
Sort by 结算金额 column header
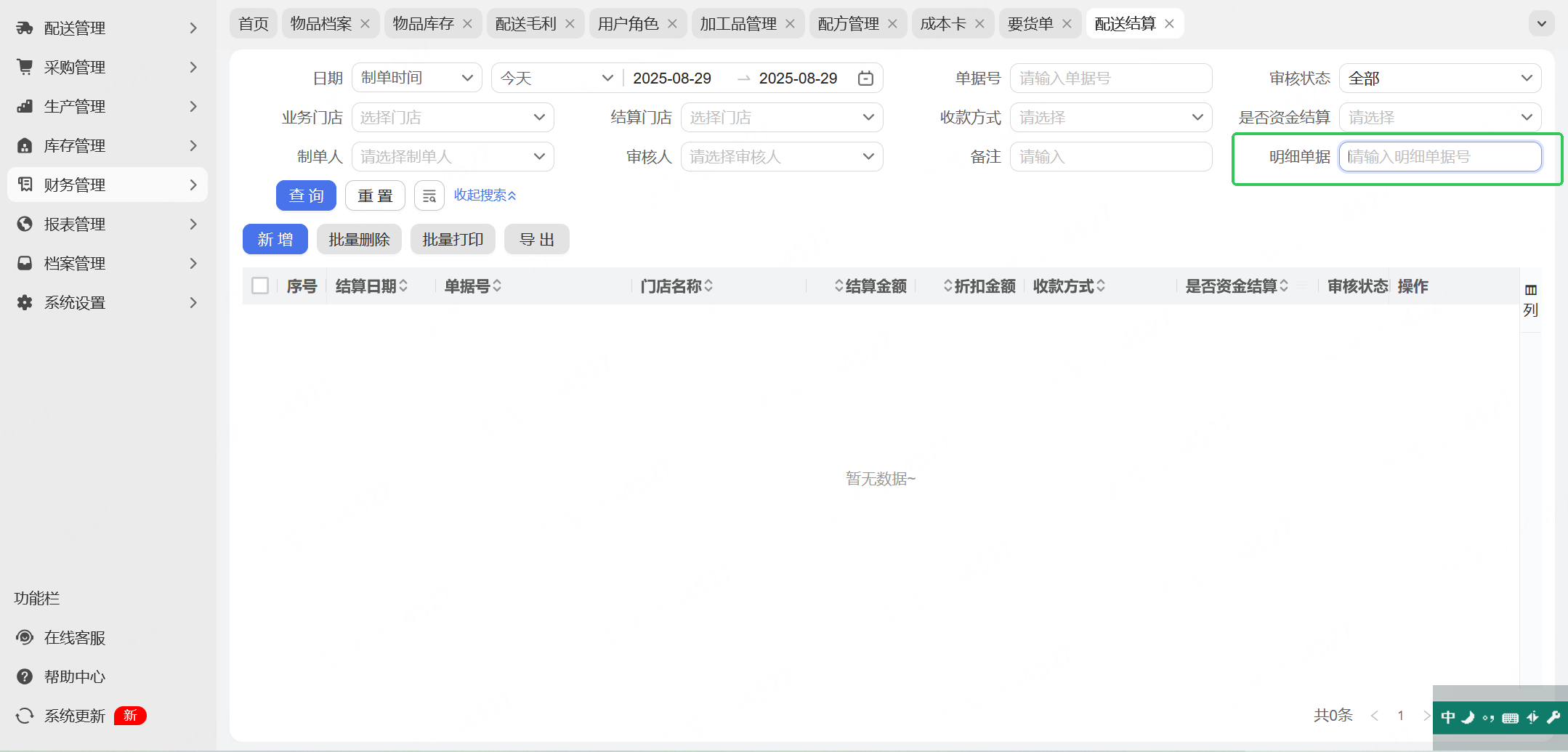click(870, 286)
